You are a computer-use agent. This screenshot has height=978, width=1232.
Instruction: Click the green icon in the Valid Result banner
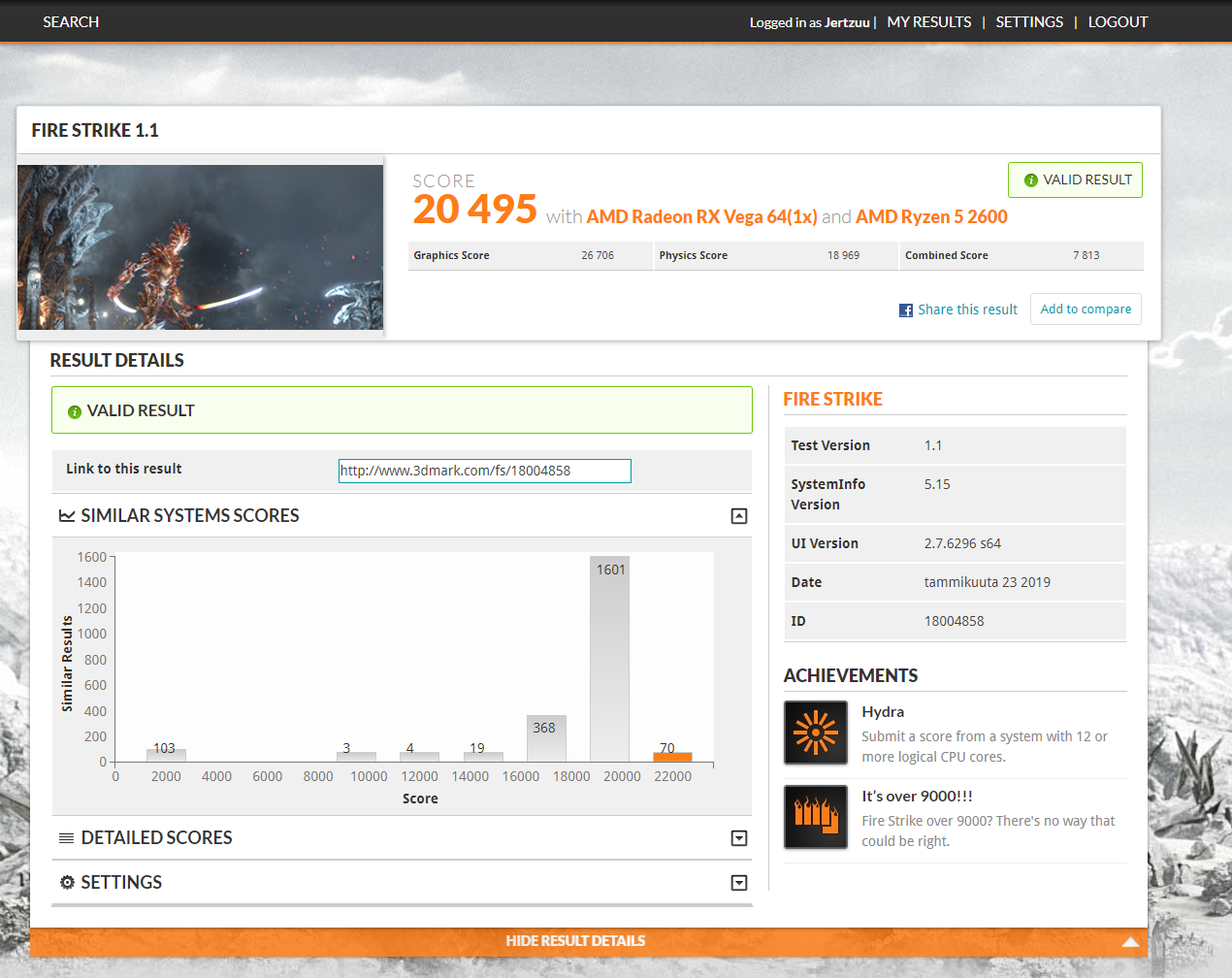(75, 412)
